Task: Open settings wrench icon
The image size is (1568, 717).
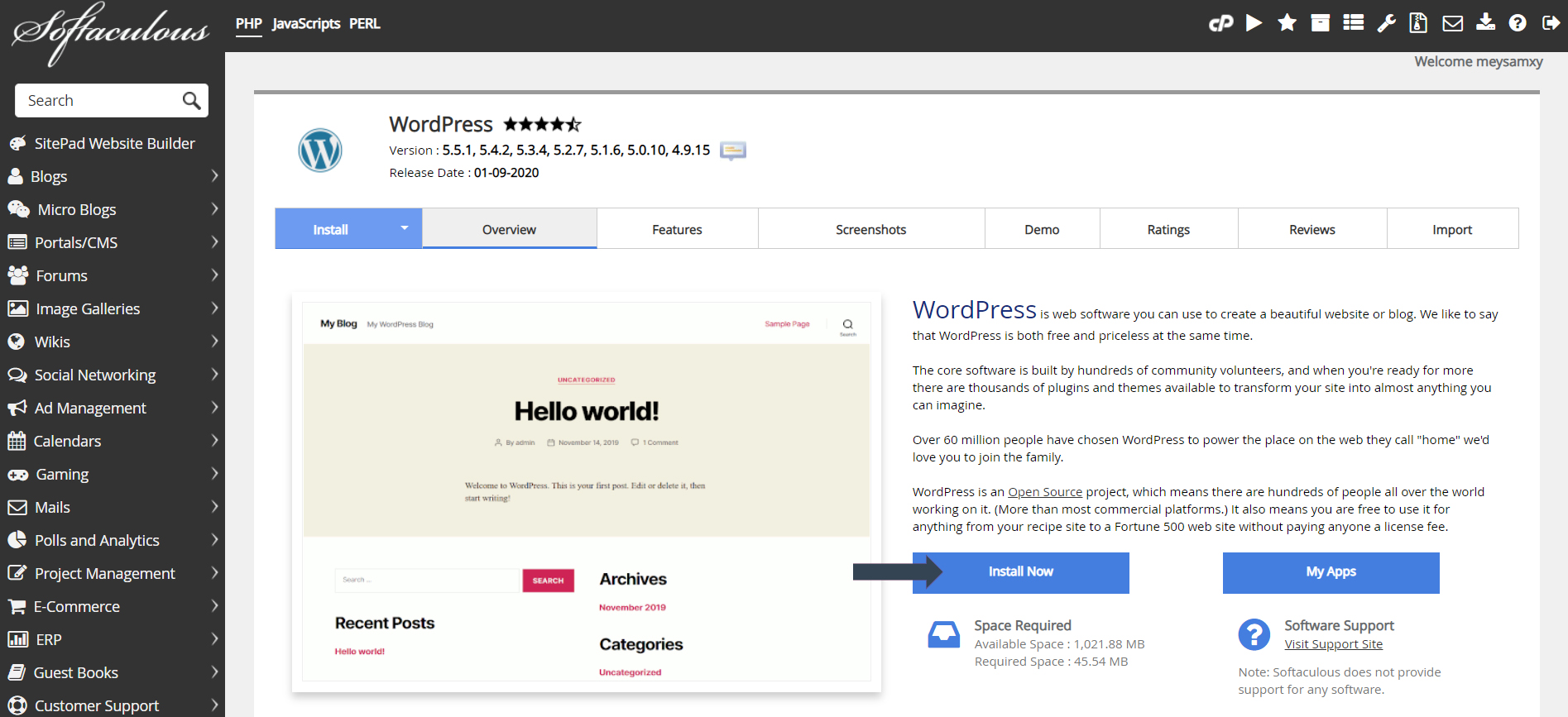Action: (1387, 23)
